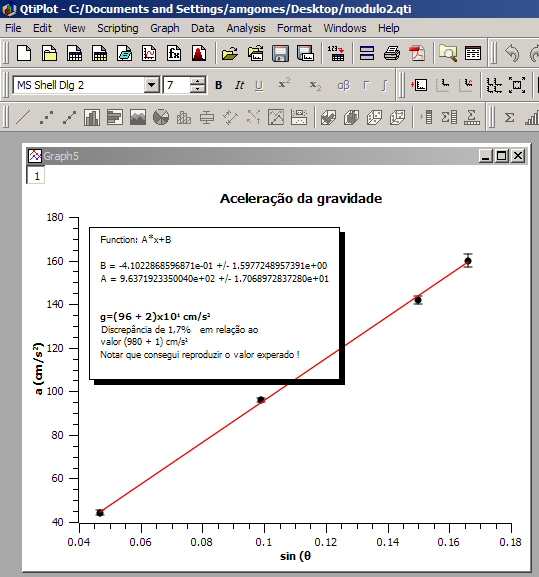This screenshot has height=577, width=539.
Task: Open the Windows menu
Action: (345, 28)
